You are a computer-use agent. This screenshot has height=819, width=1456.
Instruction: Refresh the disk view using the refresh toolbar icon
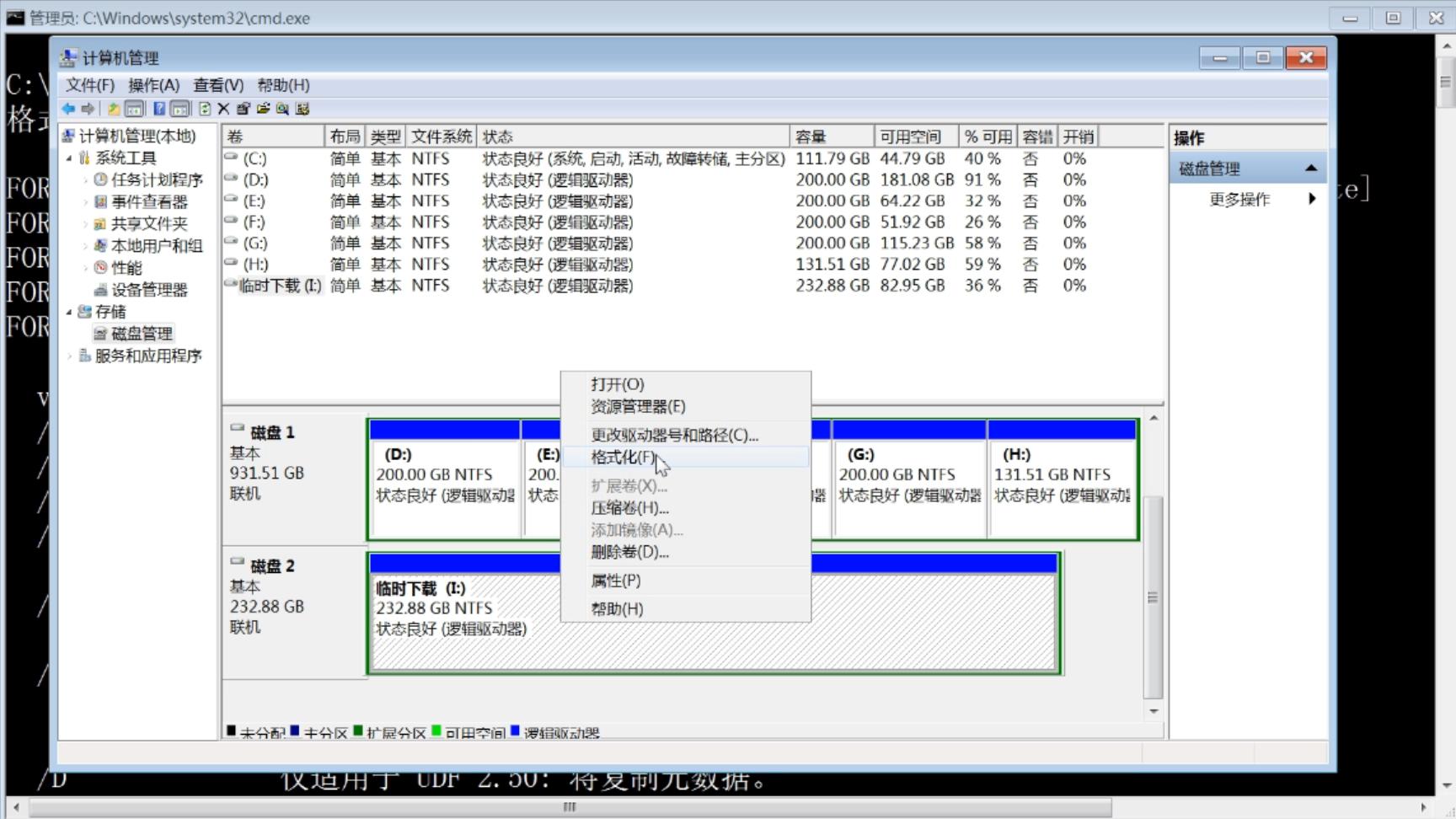pyautogui.click(x=203, y=108)
